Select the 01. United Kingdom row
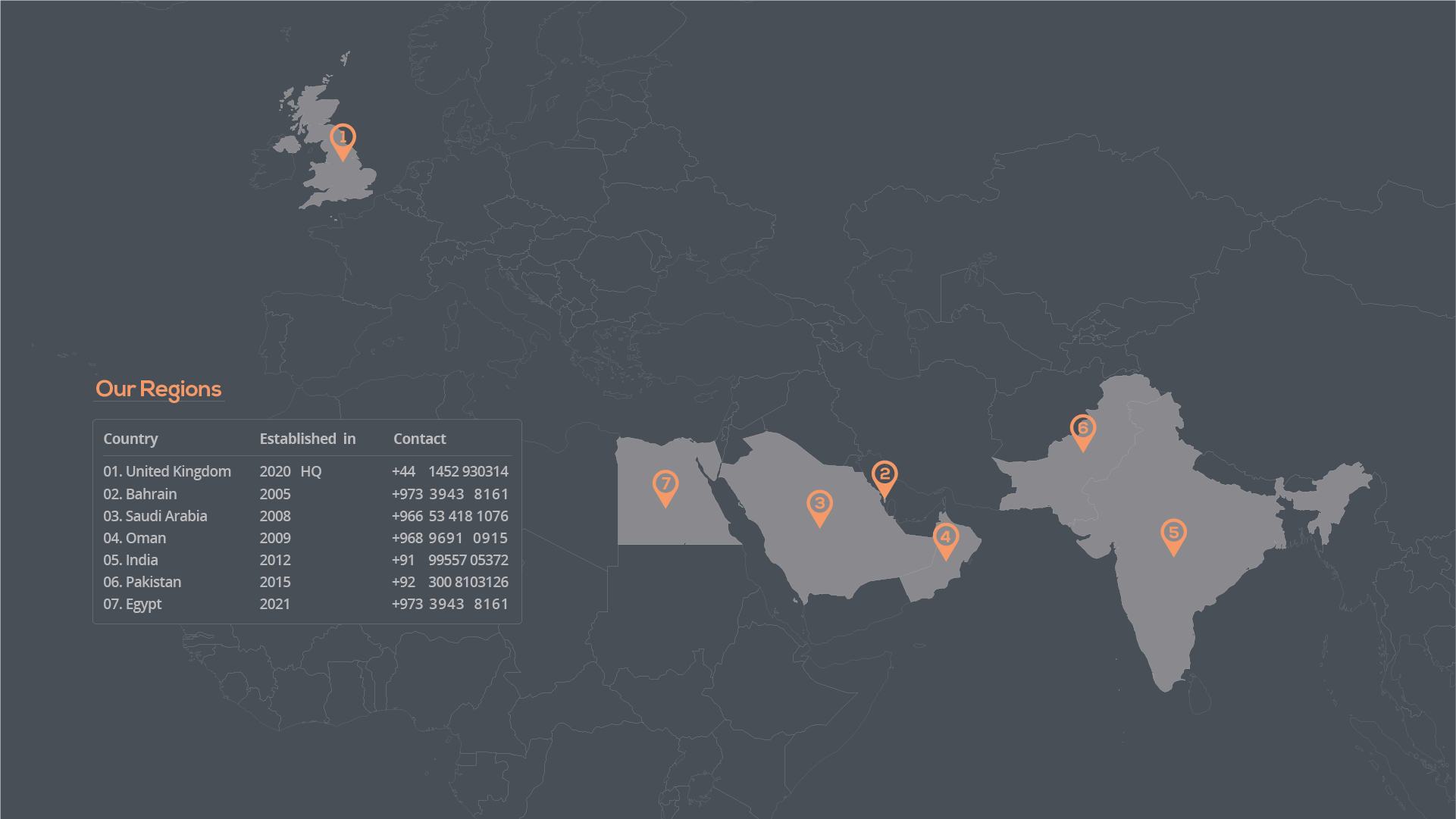Image resolution: width=1456 pixels, height=819 pixels. coord(167,471)
